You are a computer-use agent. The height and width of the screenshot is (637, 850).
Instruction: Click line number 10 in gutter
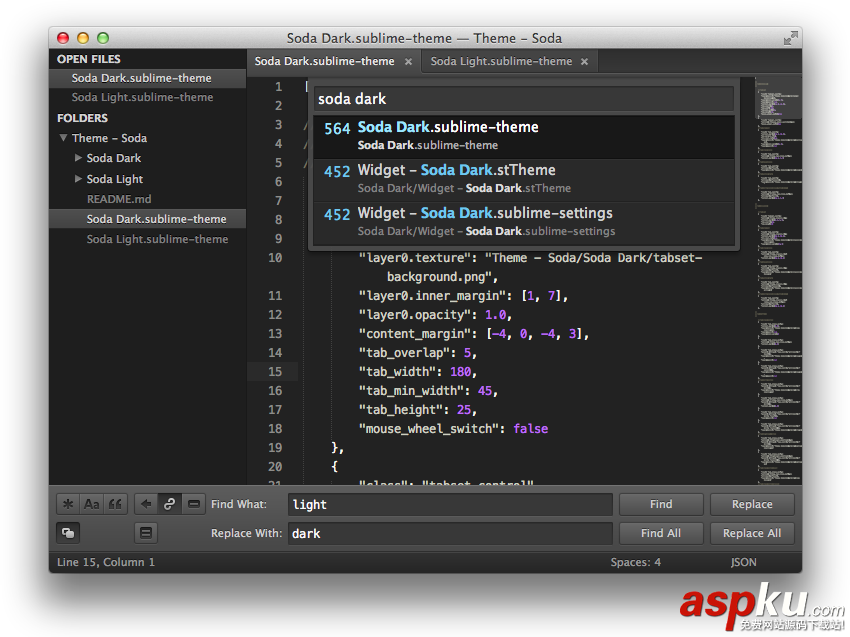pos(275,258)
